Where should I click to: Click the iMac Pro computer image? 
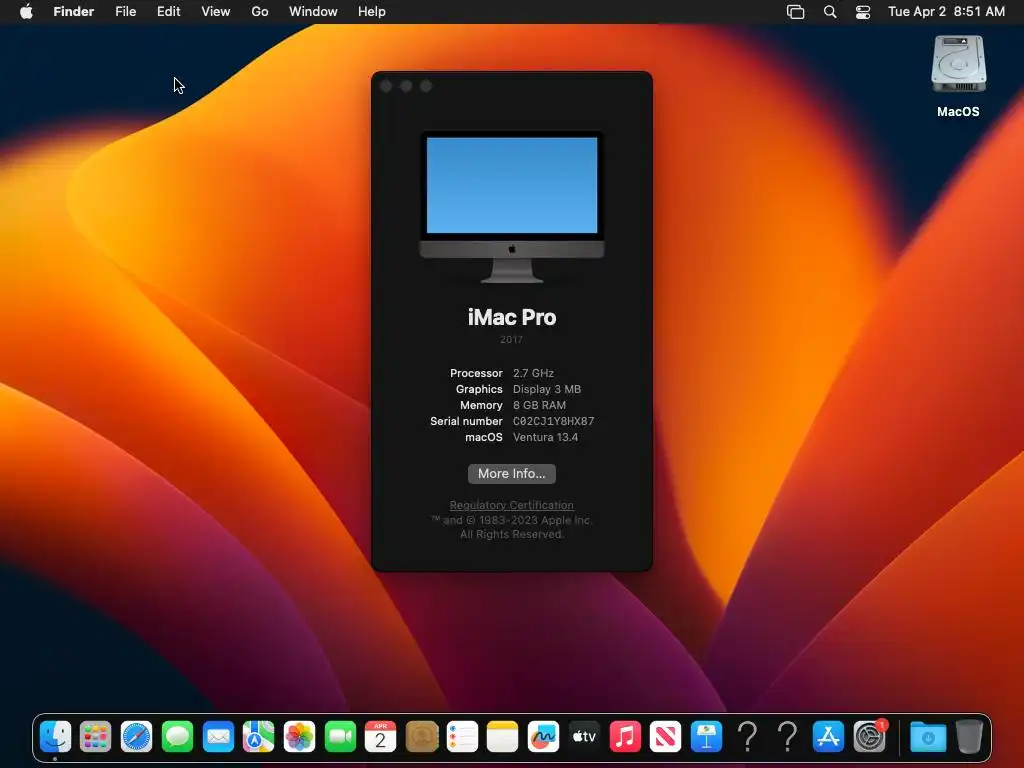tap(512, 207)
